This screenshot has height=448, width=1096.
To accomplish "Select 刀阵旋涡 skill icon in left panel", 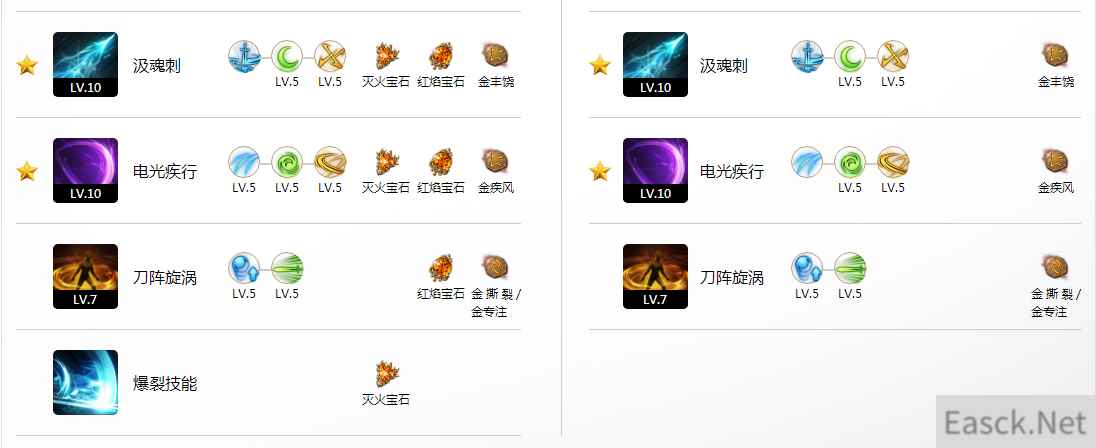I will pyautogui.click(x=85, y=277).
